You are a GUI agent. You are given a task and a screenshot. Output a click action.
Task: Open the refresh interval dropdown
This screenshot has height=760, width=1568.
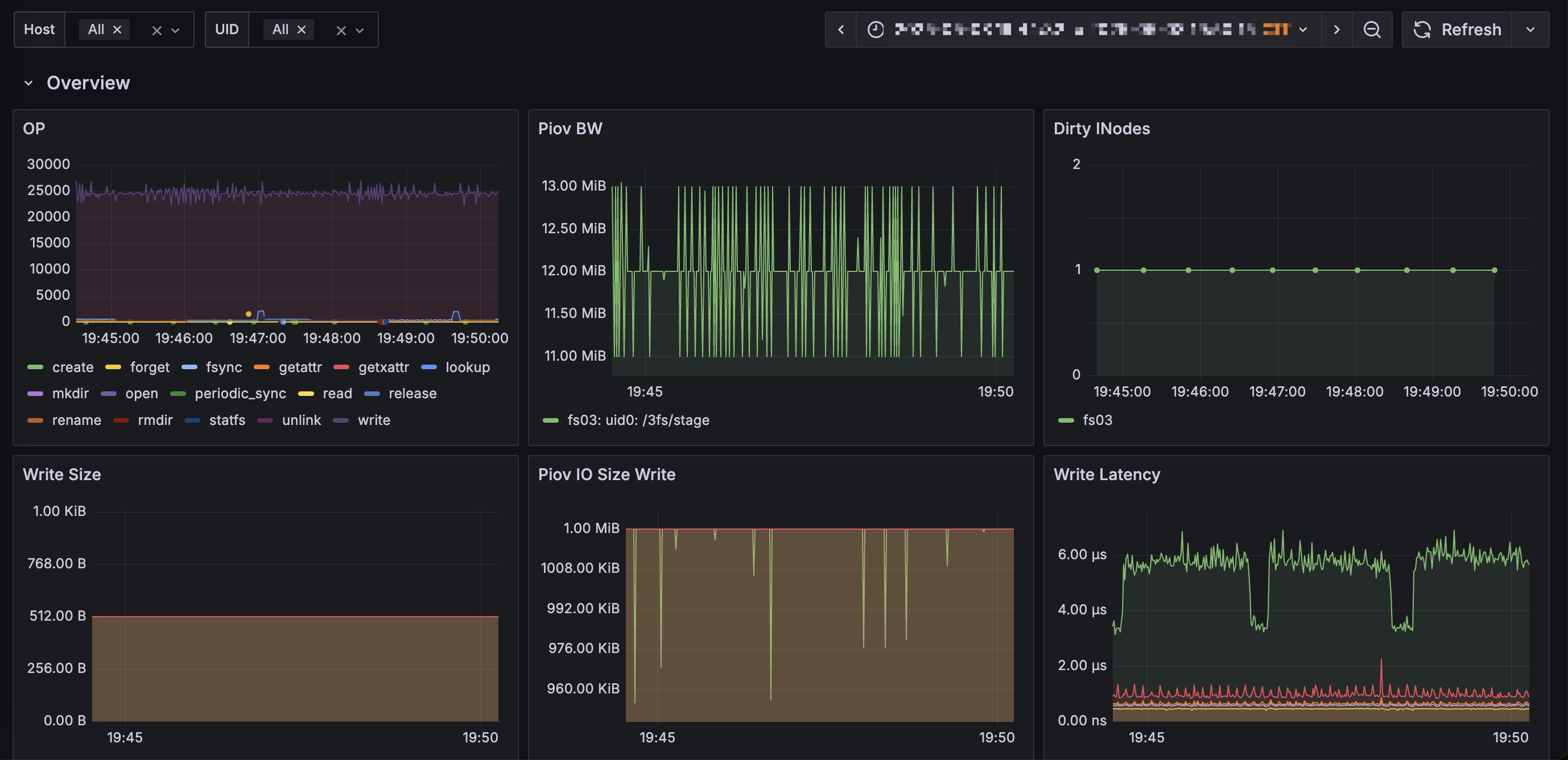point(1530,29)
